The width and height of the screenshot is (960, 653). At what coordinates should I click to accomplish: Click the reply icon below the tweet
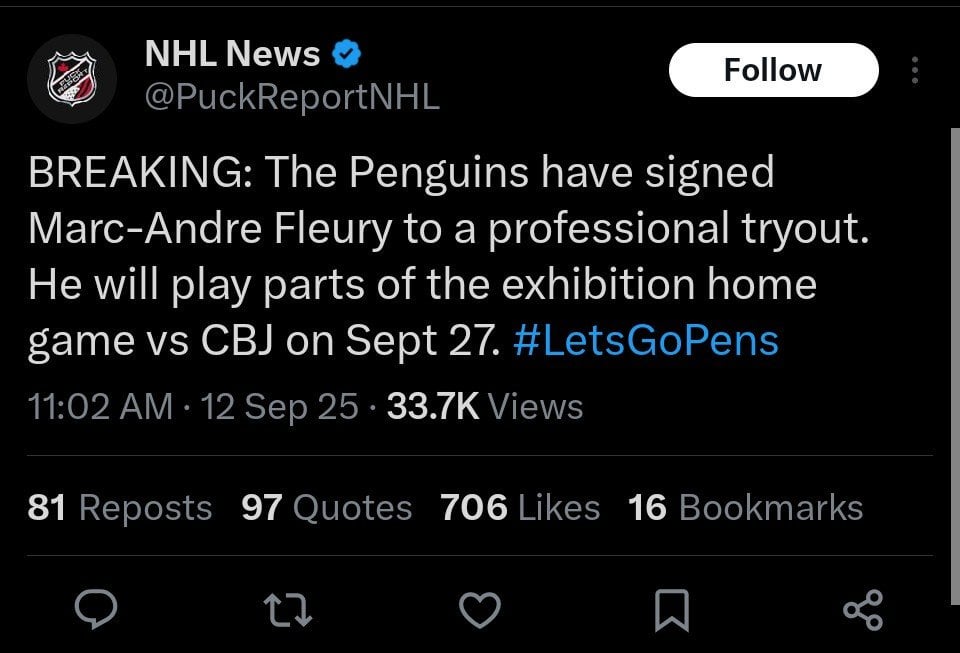point(96,606)
